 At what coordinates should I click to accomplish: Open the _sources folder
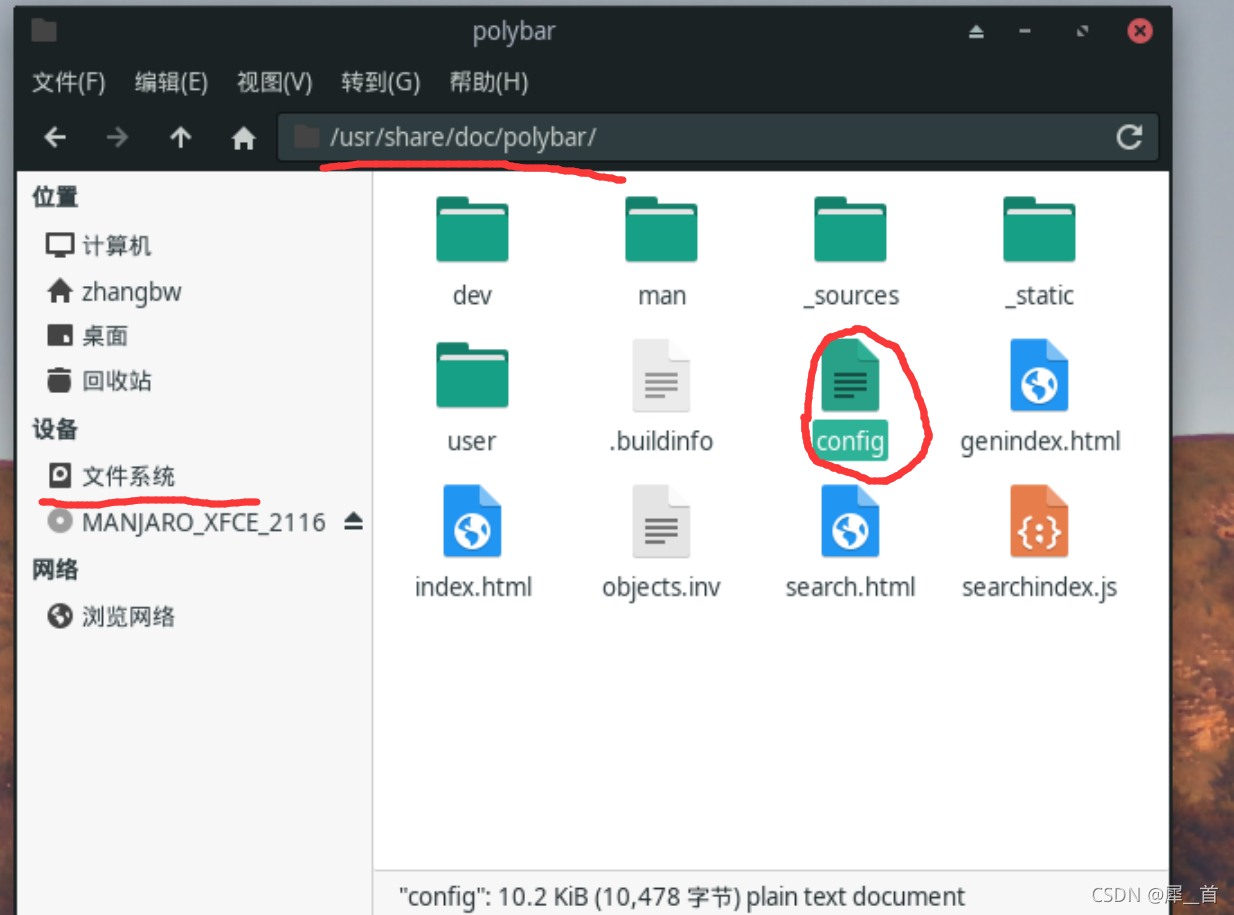click(849, 230)
